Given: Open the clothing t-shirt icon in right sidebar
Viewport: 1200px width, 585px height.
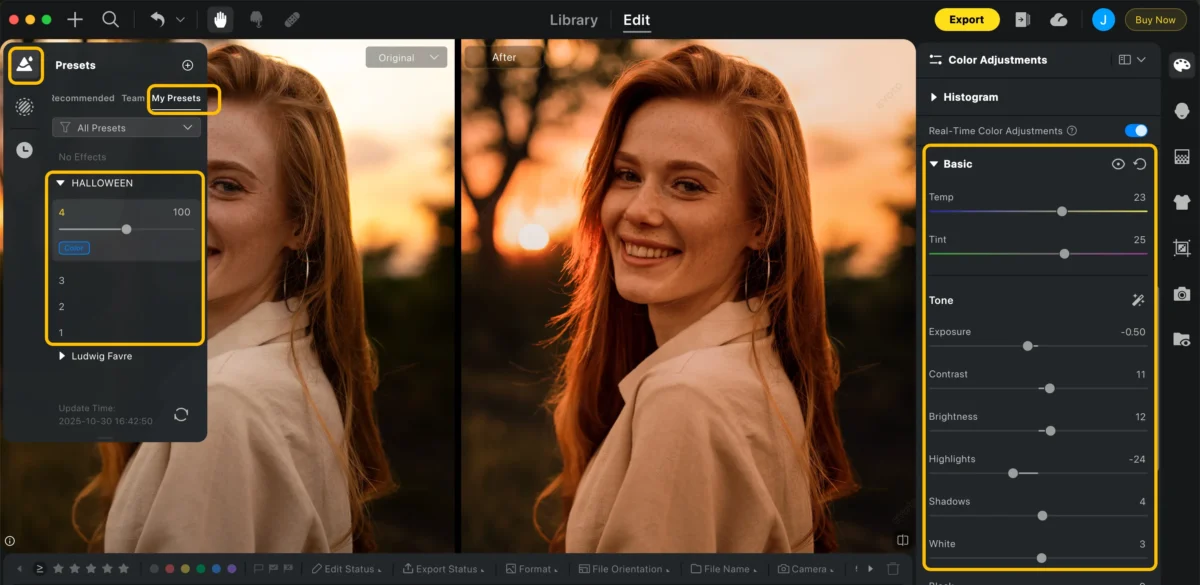Looking at the screenshot, I should pyautogui.click(x=1182, y=202).
